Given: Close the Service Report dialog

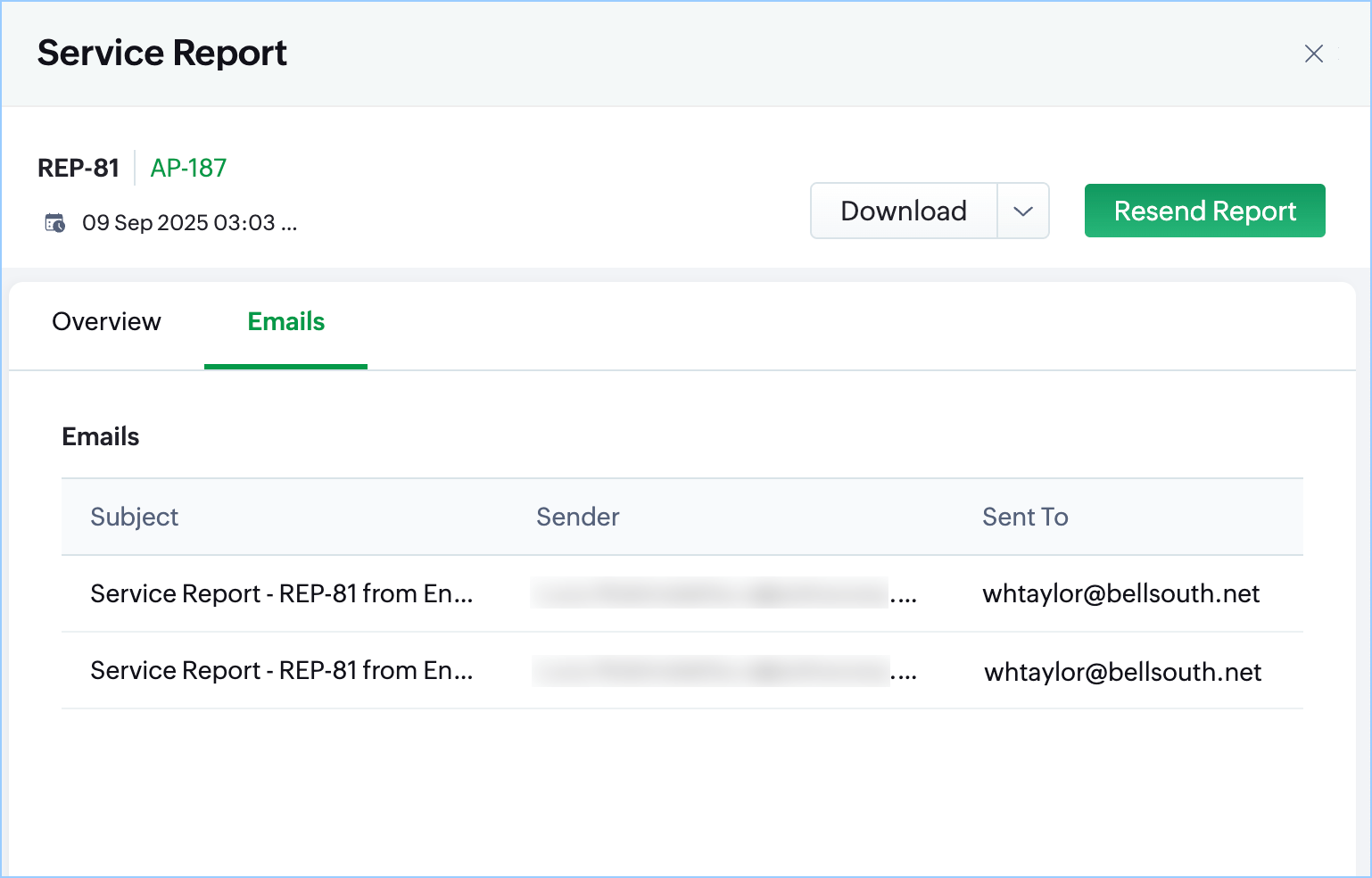Looking at the screenshot, I should (x=1313, y=54).
